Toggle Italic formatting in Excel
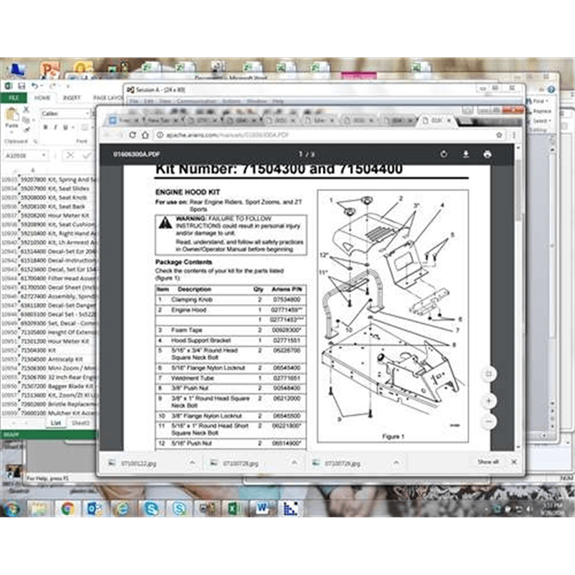The height and width of the screenshot is (575, 575). pos(55,127)
